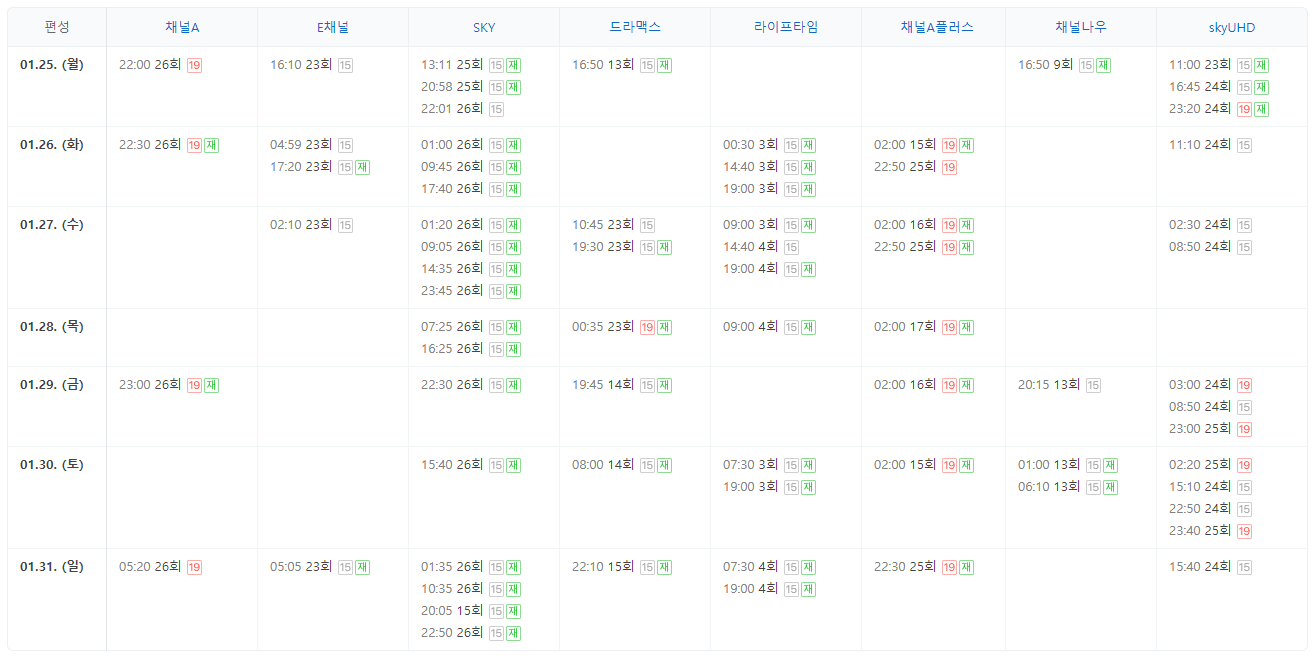This screenshot has height=660, width=1315.
Task: Select the 01.27. (수) date row label
Action: point(52,225)
